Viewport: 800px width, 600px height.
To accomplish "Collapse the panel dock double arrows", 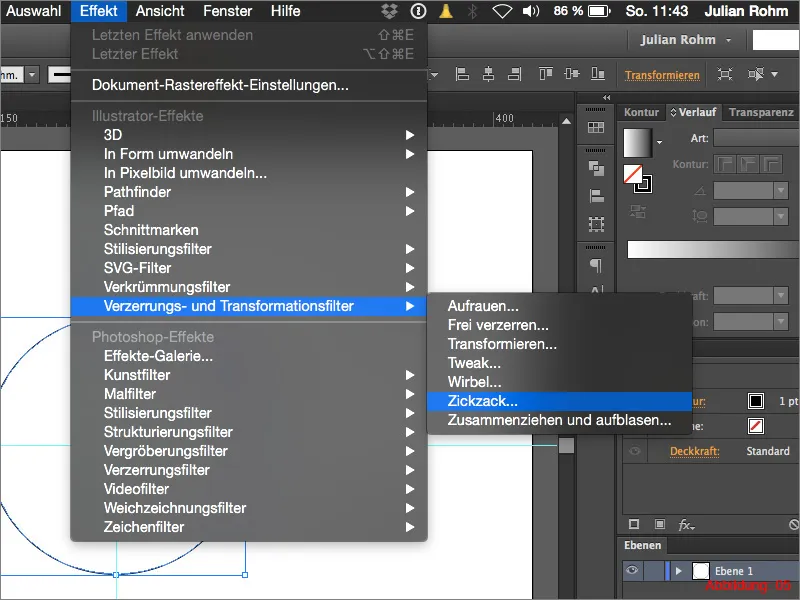I will tap(606, 97).
